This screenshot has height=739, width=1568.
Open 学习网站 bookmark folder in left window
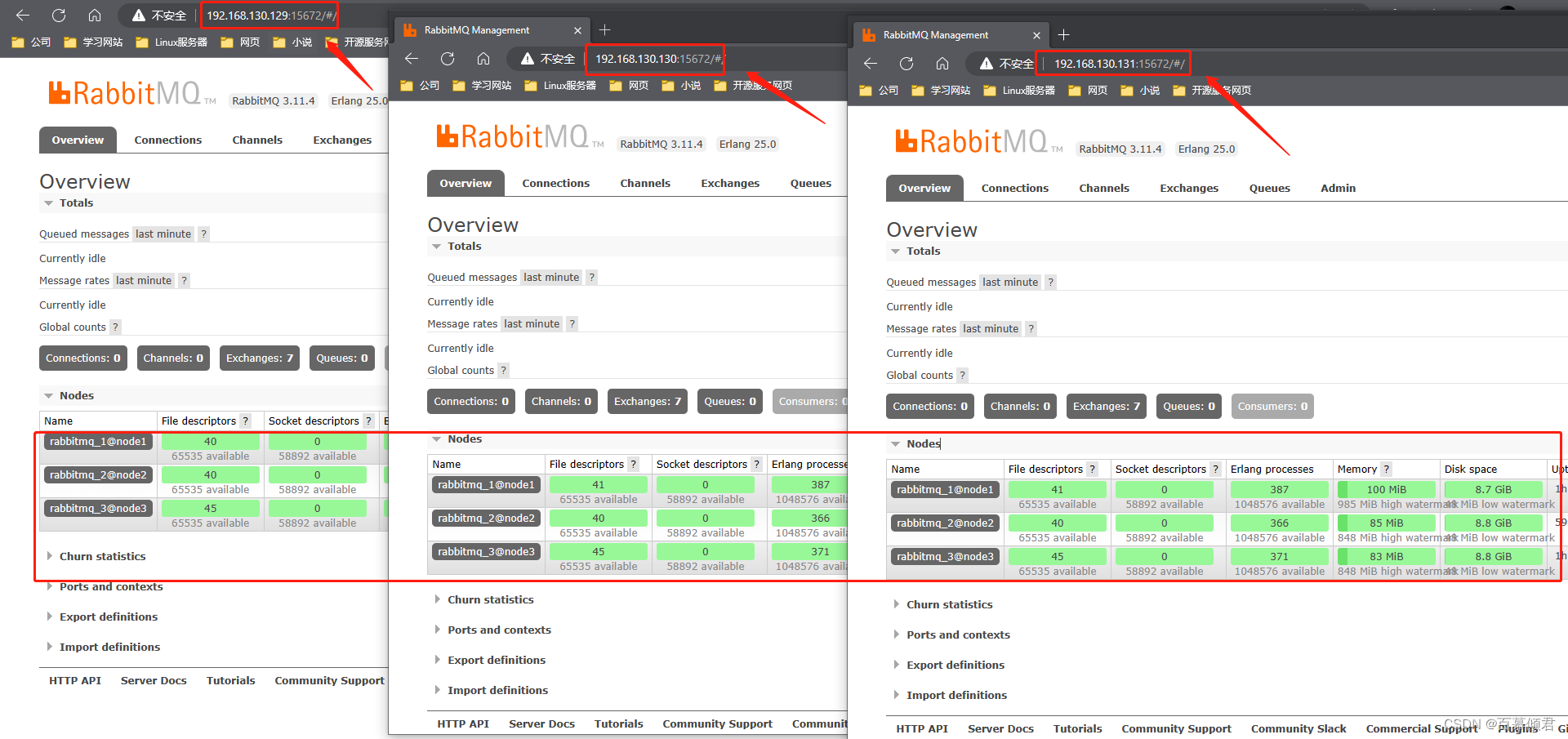pyautogui.click(x=93, y=42)
